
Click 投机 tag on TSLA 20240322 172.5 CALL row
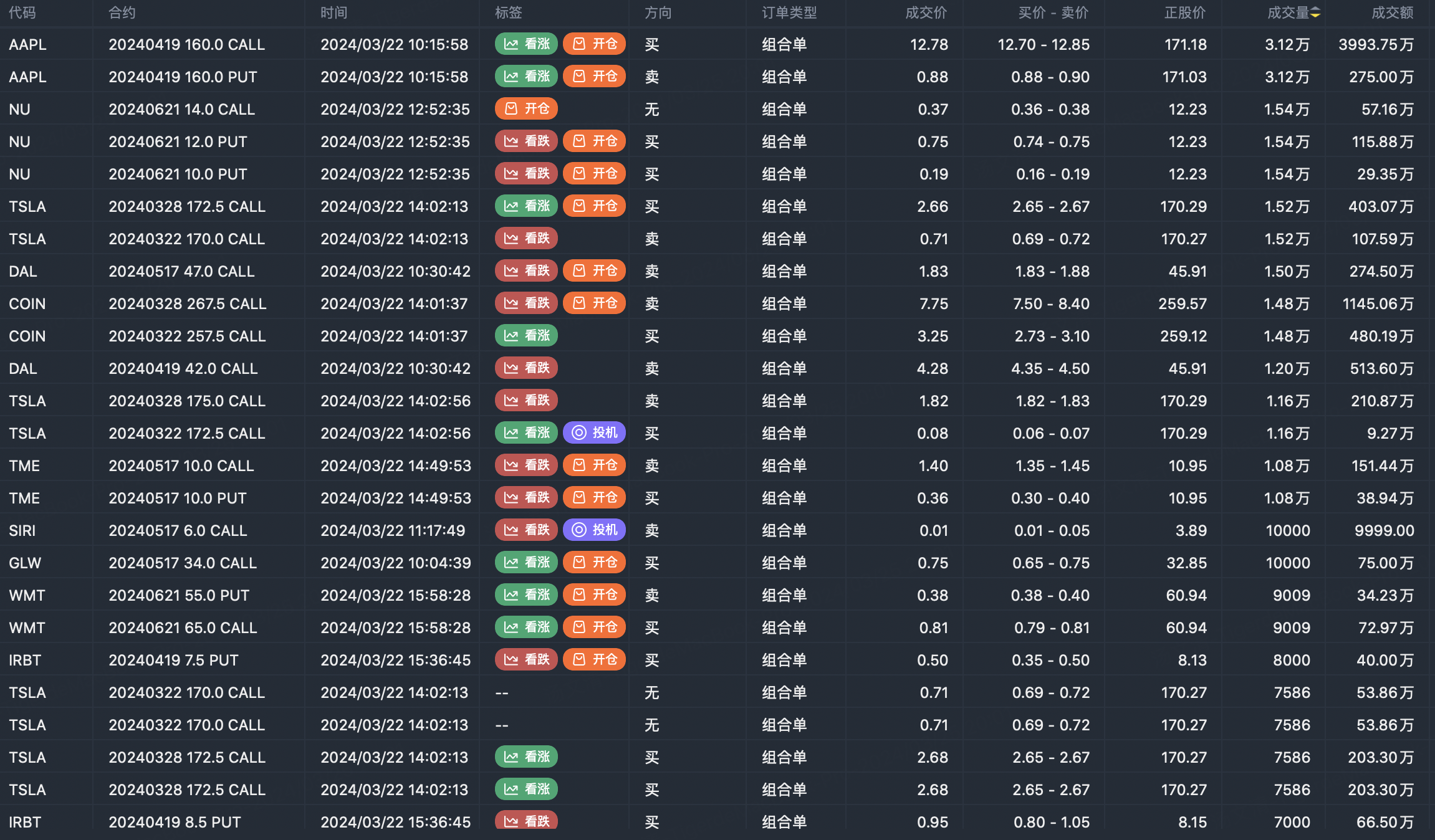click(x=594, y=433)
